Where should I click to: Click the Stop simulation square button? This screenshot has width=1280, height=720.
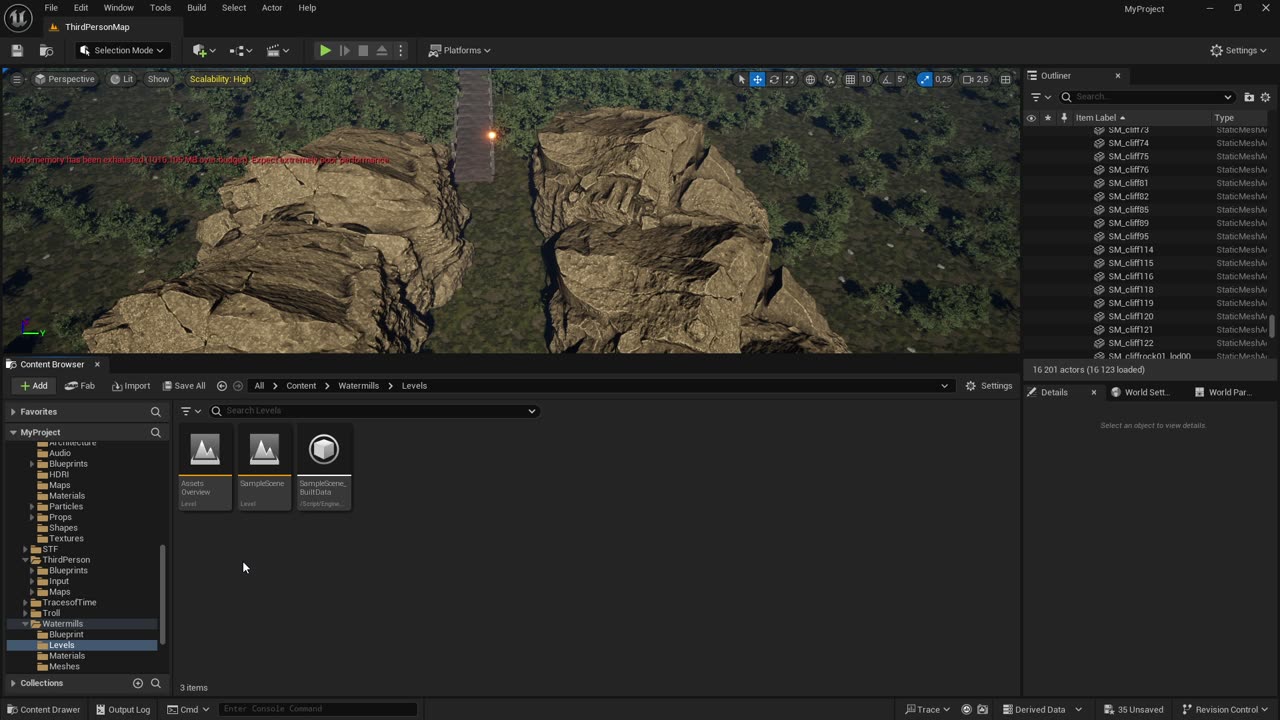click(x=363, y=50)
